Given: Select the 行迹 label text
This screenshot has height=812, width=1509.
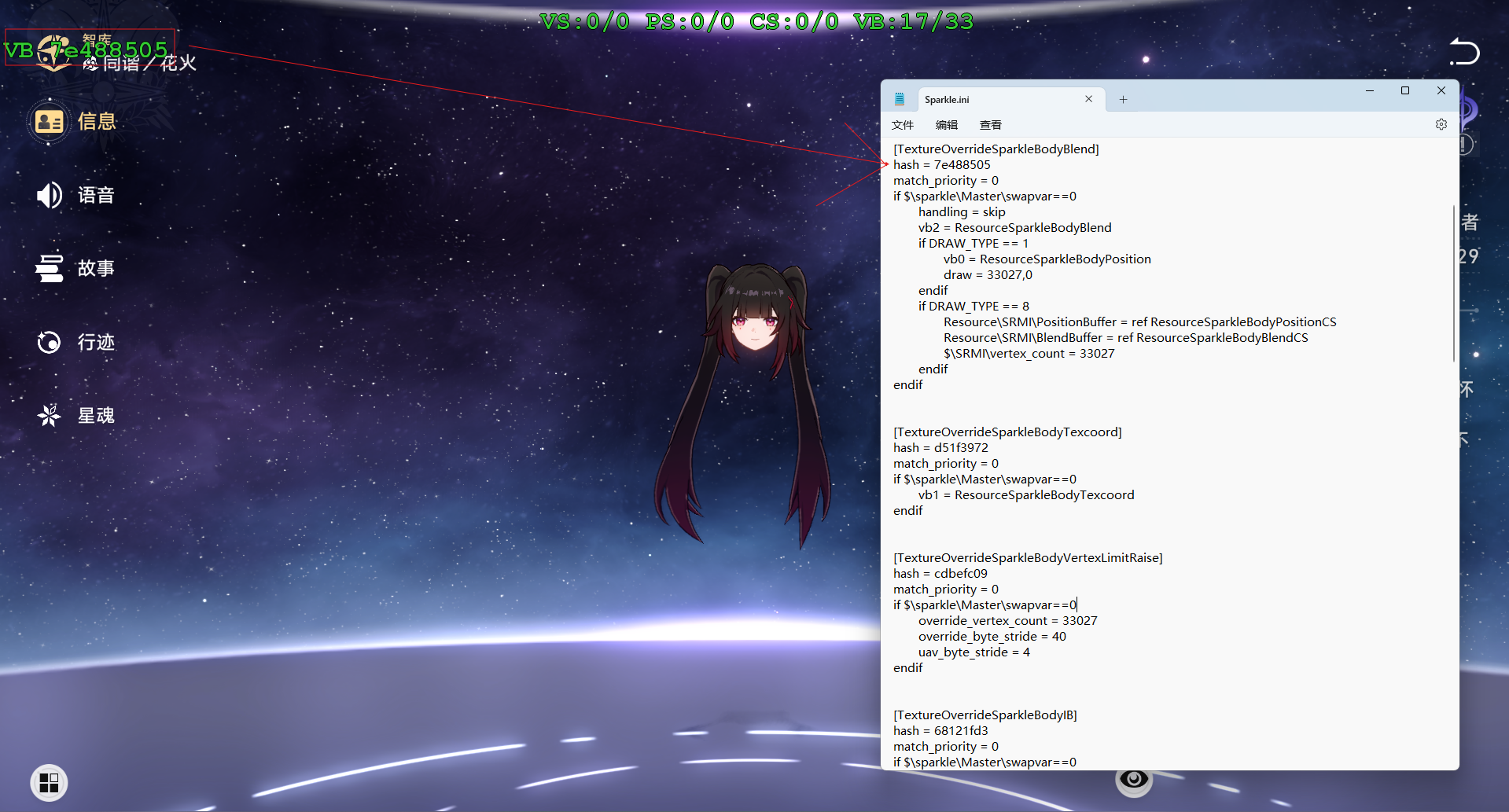Looking at the screenshot, I should coord(96,342).
